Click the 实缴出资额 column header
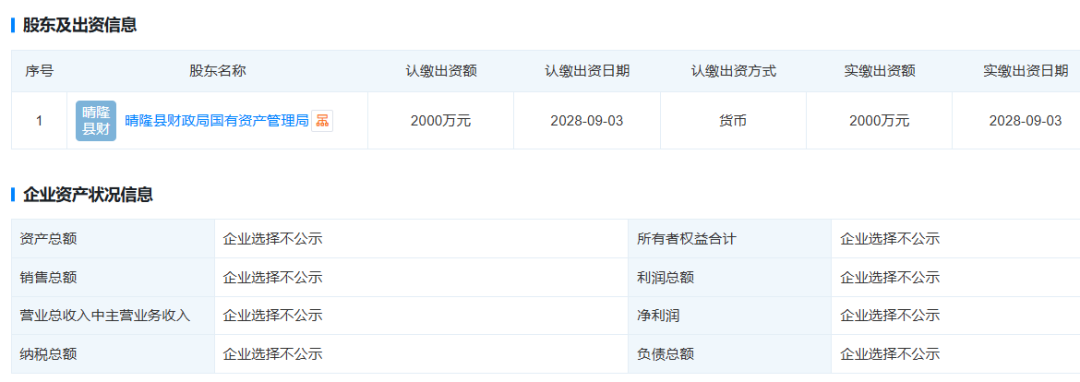 pos(880,71)
